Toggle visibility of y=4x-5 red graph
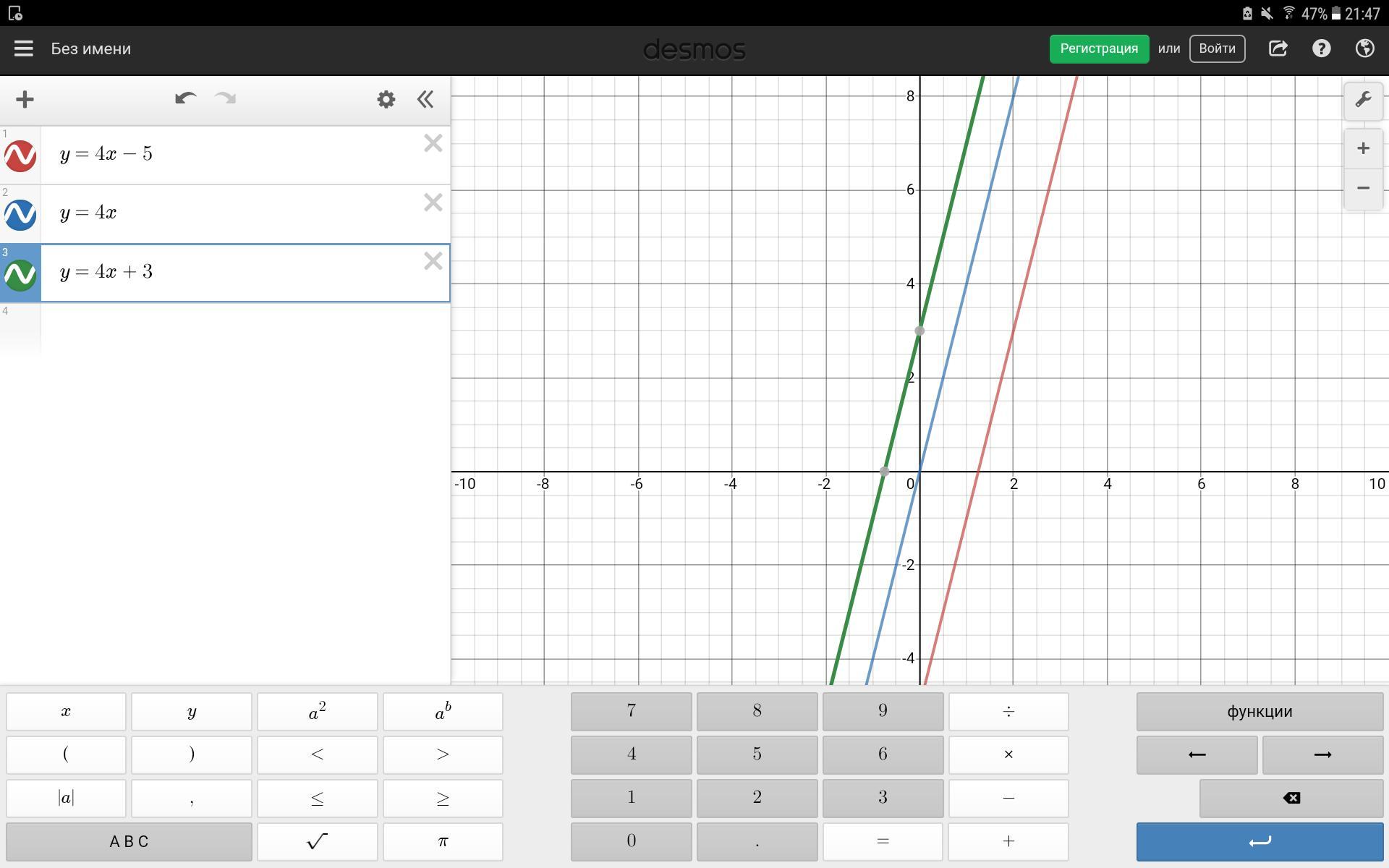Screen dimensions: 1389x868 [20, 156]
